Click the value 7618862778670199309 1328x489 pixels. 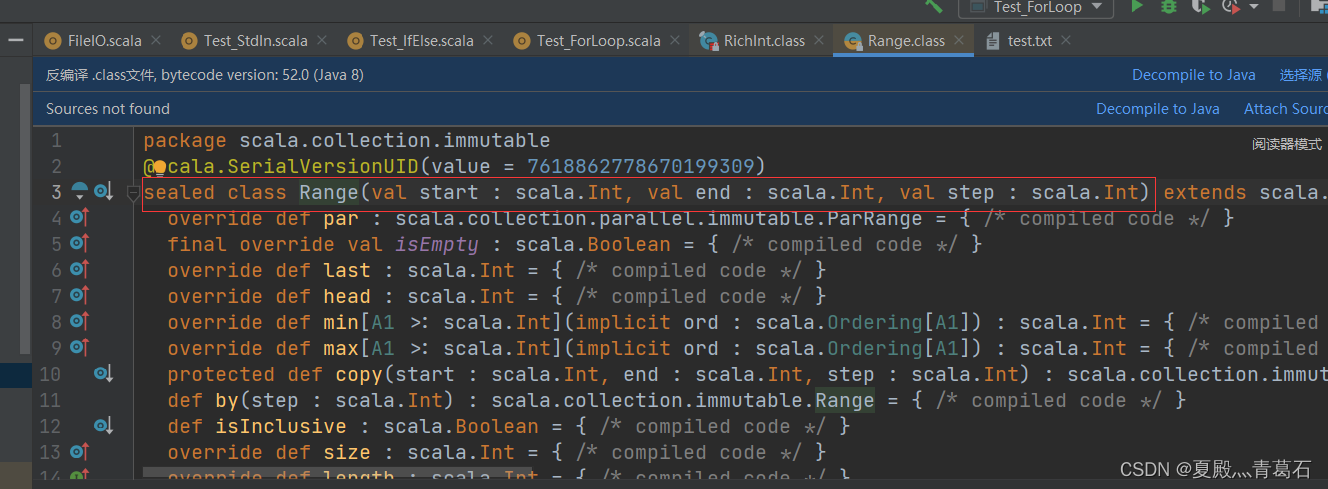click(x=641, y=166)
